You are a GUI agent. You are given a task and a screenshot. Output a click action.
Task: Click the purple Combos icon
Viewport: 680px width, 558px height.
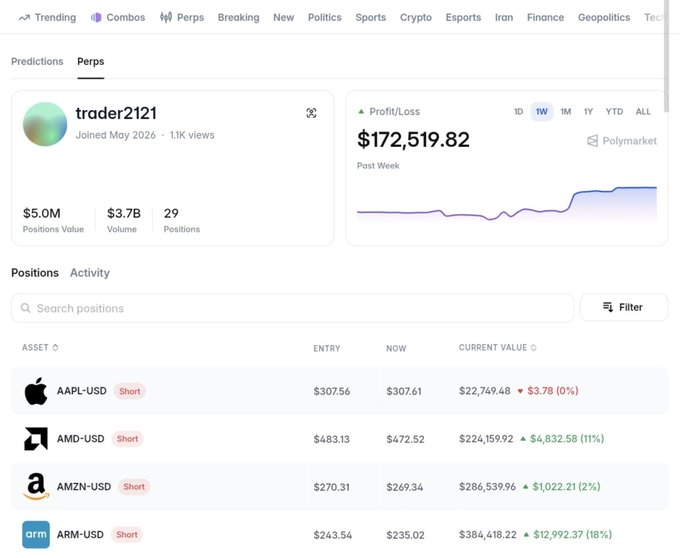point(96,17)
